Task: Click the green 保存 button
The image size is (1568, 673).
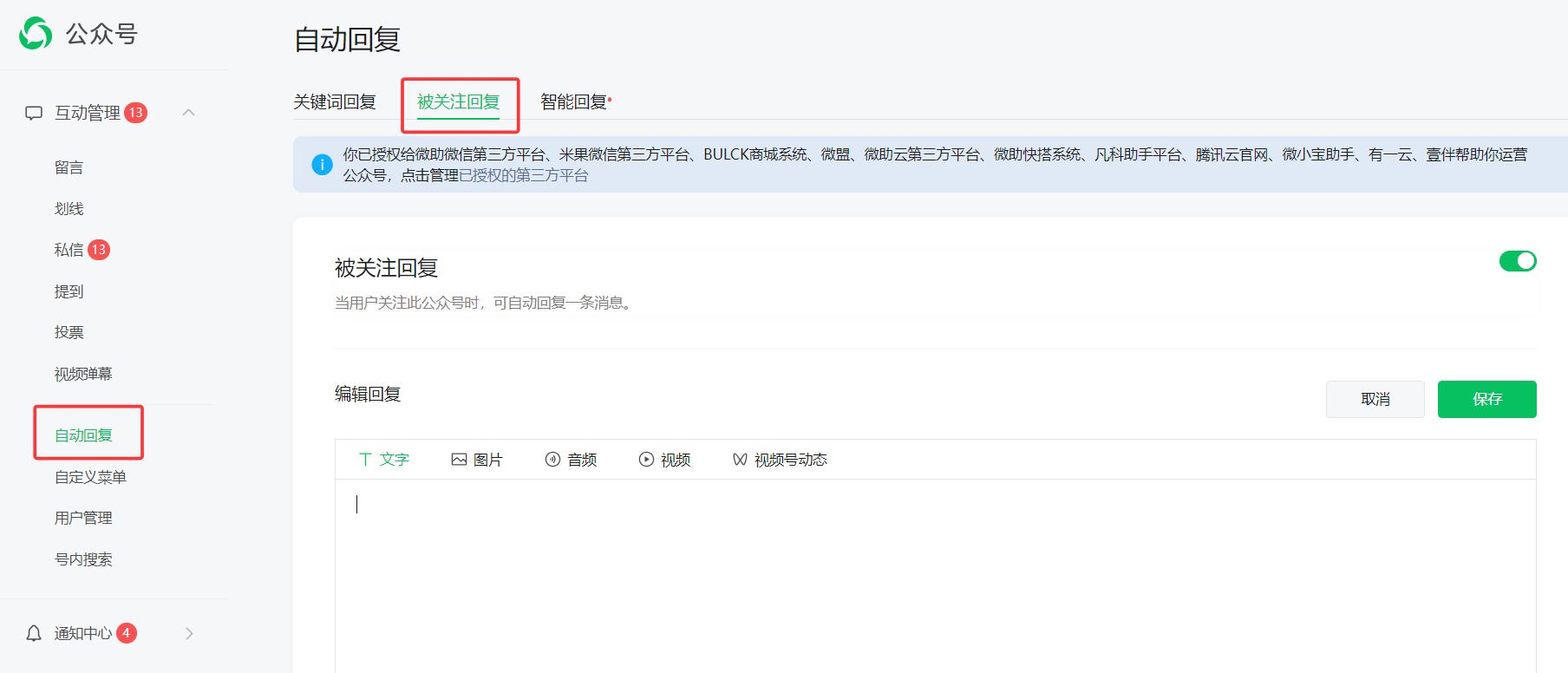Action: coord(1486,399)
